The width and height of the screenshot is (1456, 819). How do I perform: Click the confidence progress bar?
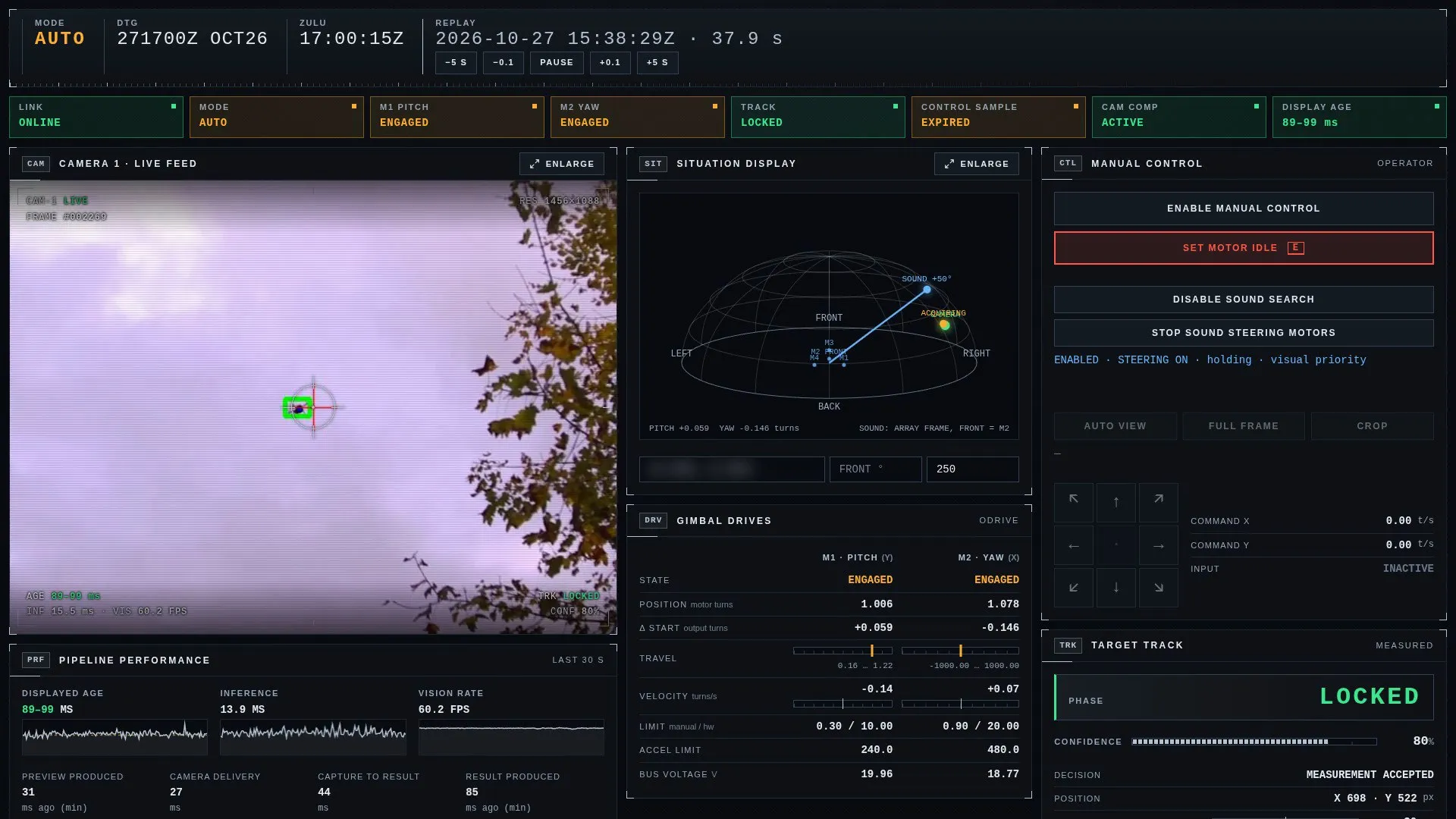1254,742
